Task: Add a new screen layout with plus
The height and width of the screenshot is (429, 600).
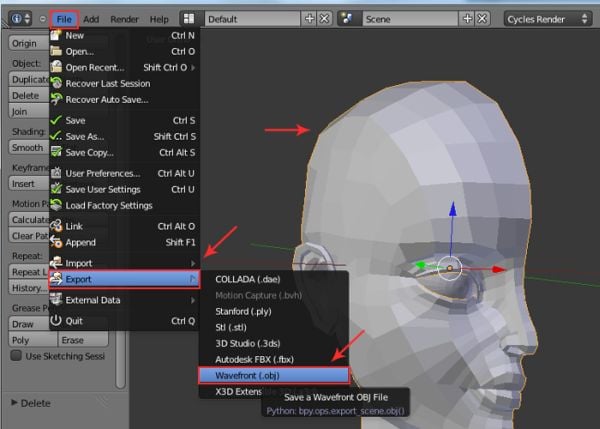Action: coord(309,19)
